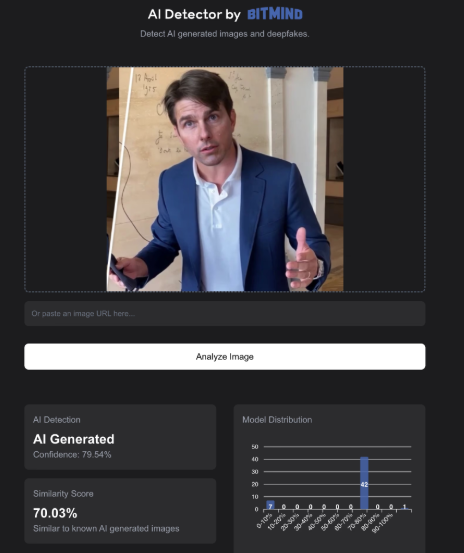The width and height of the screenshot is (464, 553).
Task: Select the 'Confidence: 79.54%' text
Action: [x=72, y=455]
